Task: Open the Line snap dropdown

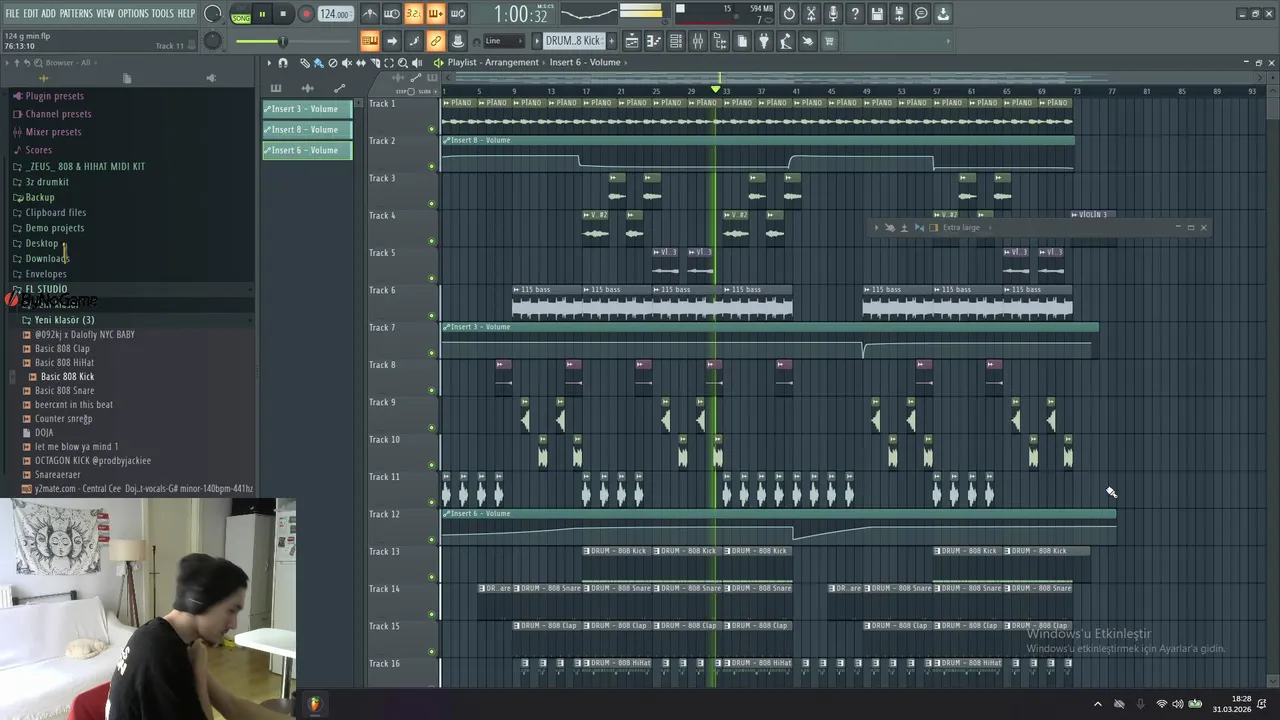Action: coord(503,41)
